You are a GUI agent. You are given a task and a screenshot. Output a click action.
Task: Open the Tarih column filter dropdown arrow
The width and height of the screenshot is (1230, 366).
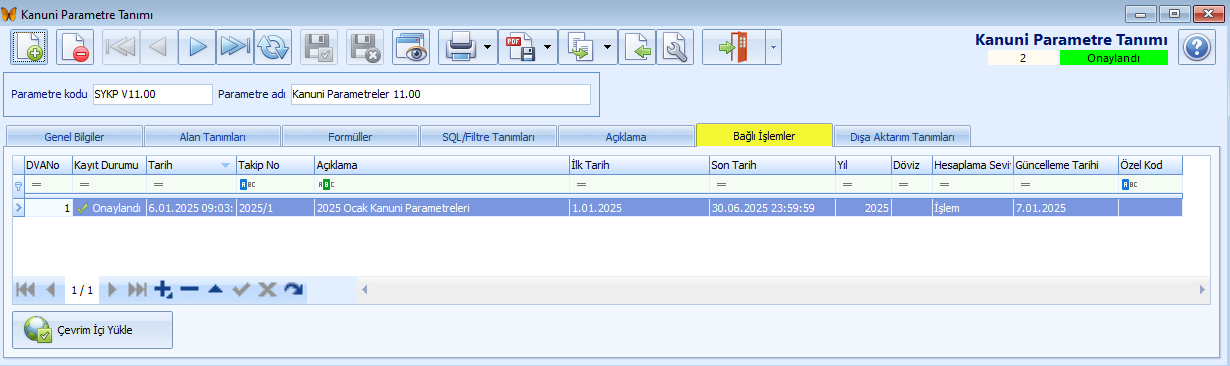pos(225,165)
